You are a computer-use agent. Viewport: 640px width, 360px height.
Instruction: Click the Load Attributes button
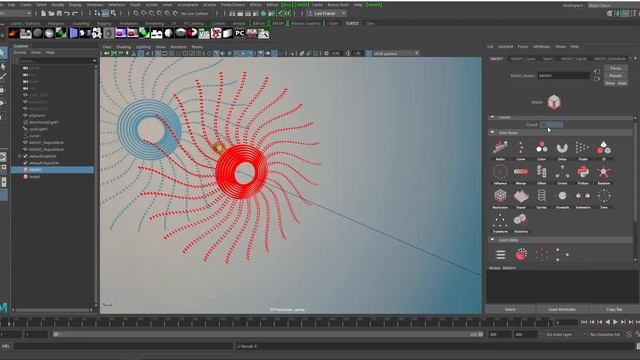(562, 309)
